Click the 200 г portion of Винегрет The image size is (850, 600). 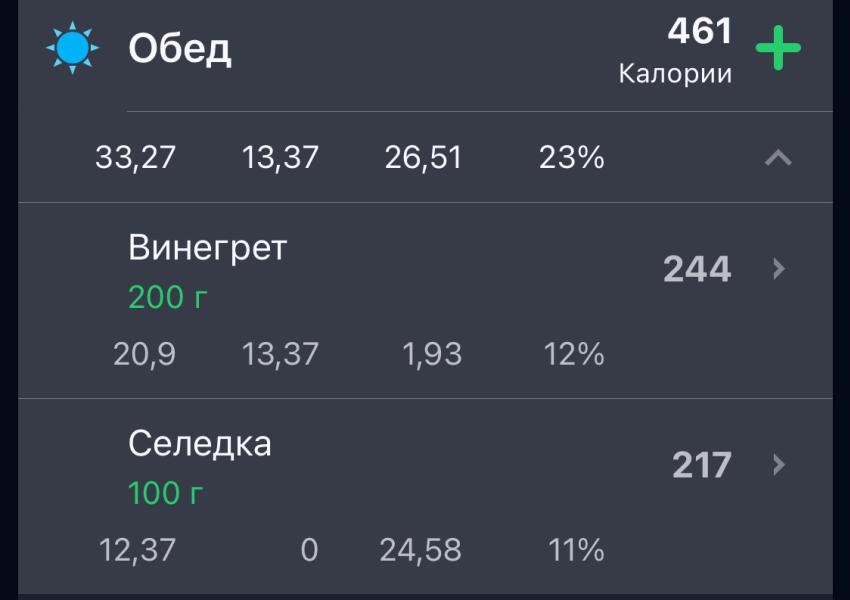168,297
